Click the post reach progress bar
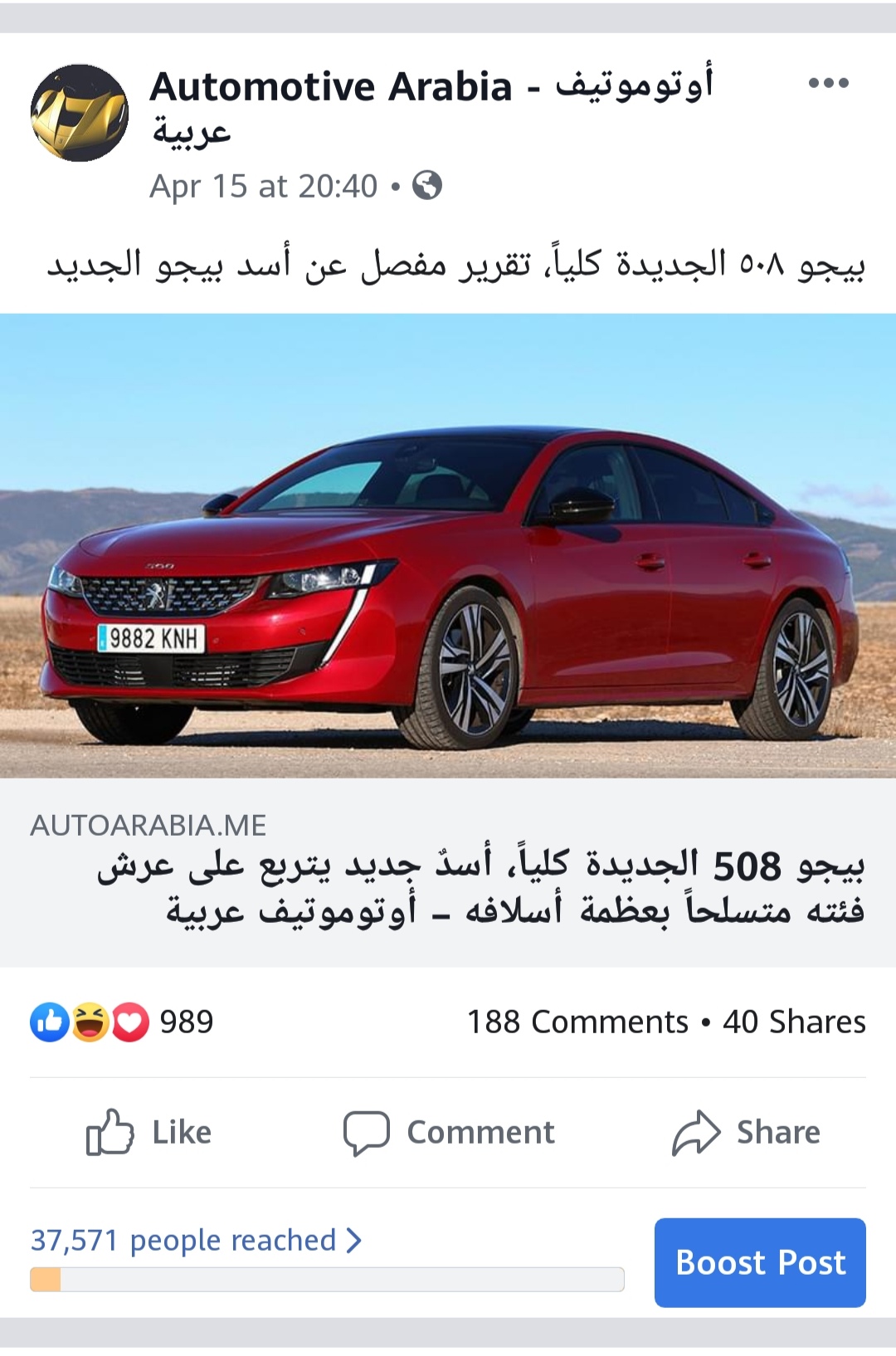This screenshot has height=1356, width=896. [x=327, y=1279]
